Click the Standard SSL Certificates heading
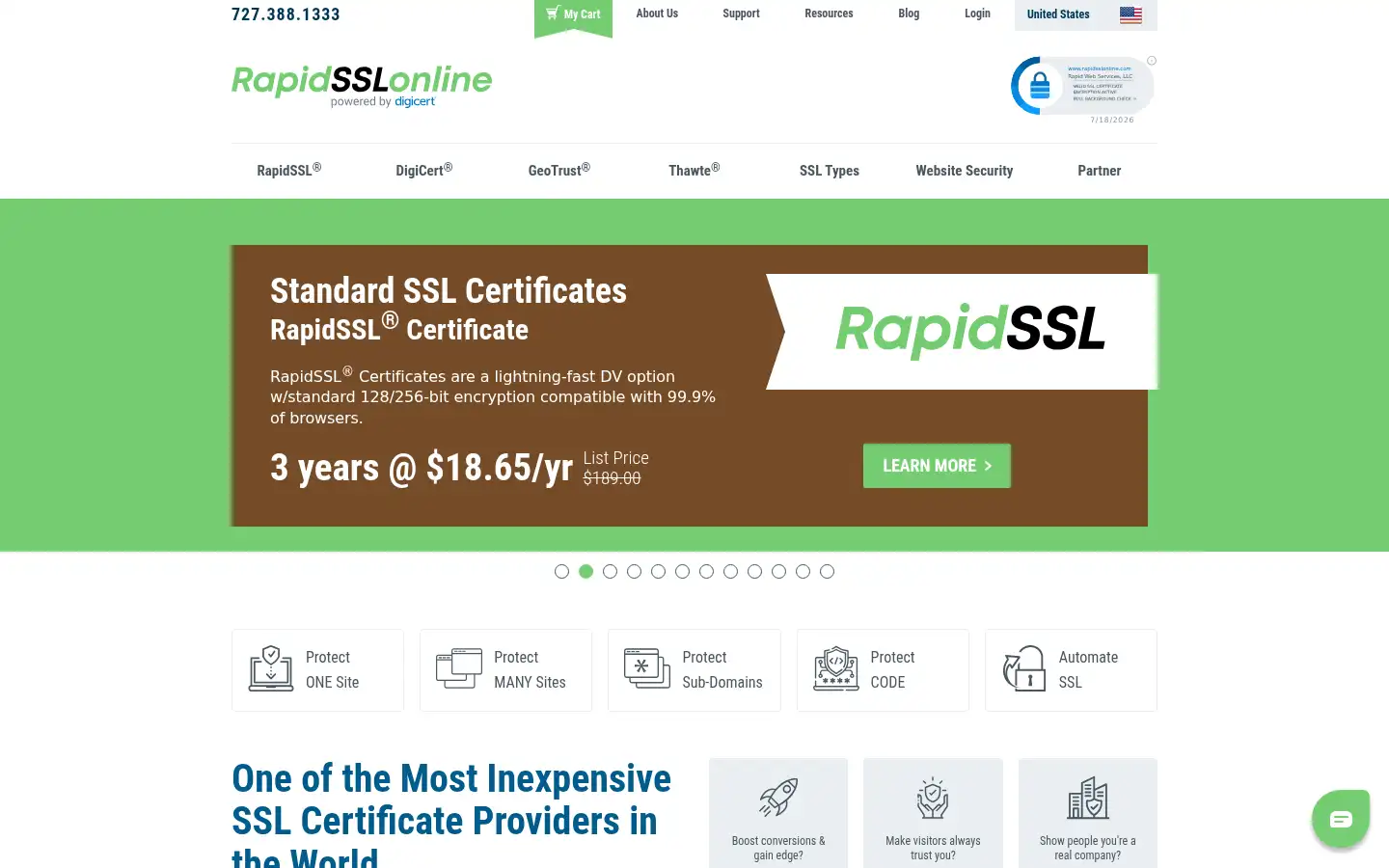The width and height of the screenshot is (1389, 868). 449,290
